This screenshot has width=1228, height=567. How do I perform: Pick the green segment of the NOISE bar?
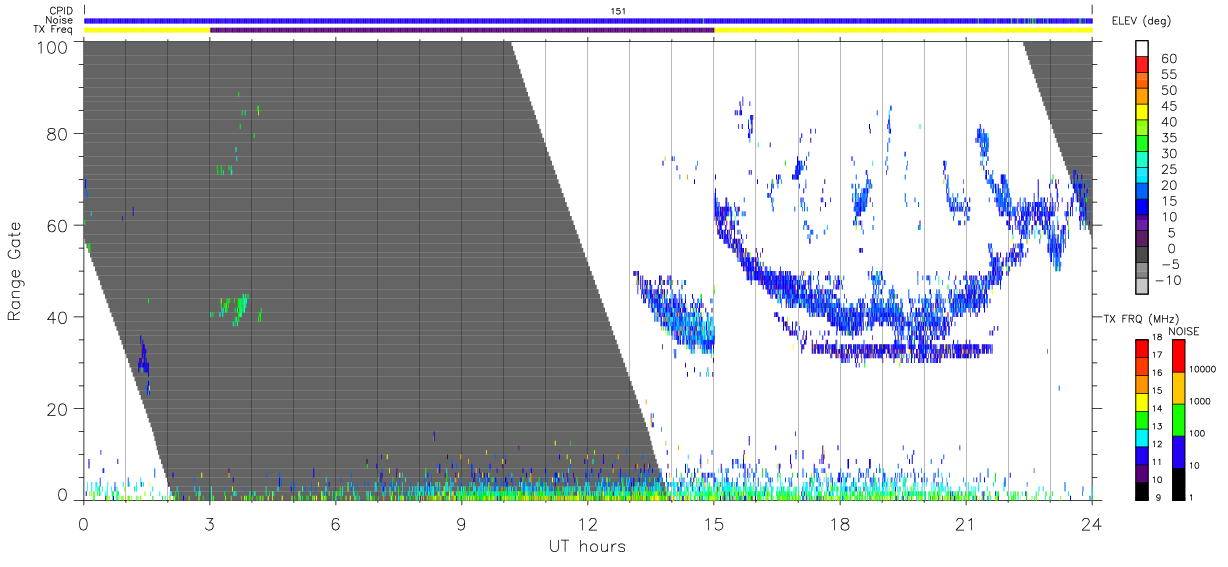coord(1179,419)
